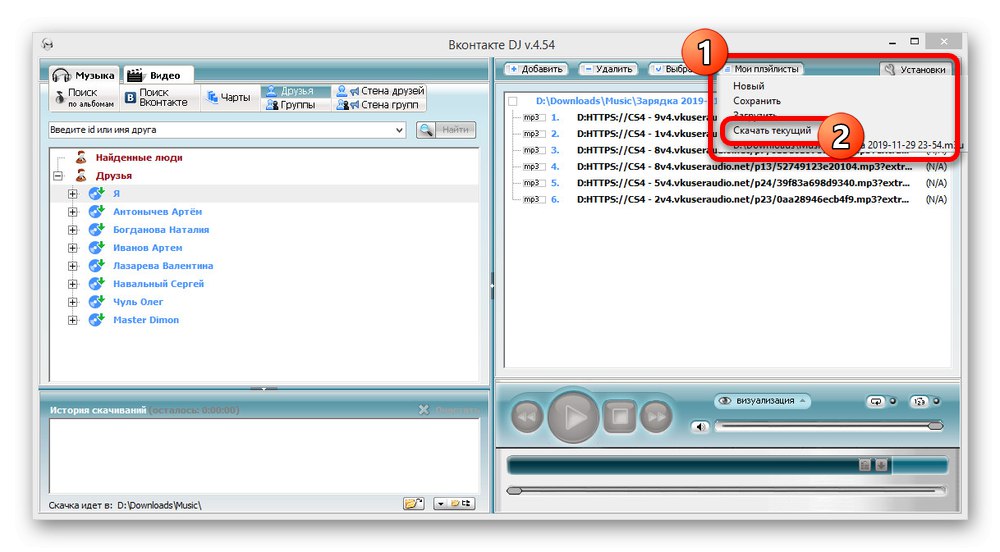The image size is (1000, 552).
Task: Click the person icon next to Друзья
Action: pos(81,175)
